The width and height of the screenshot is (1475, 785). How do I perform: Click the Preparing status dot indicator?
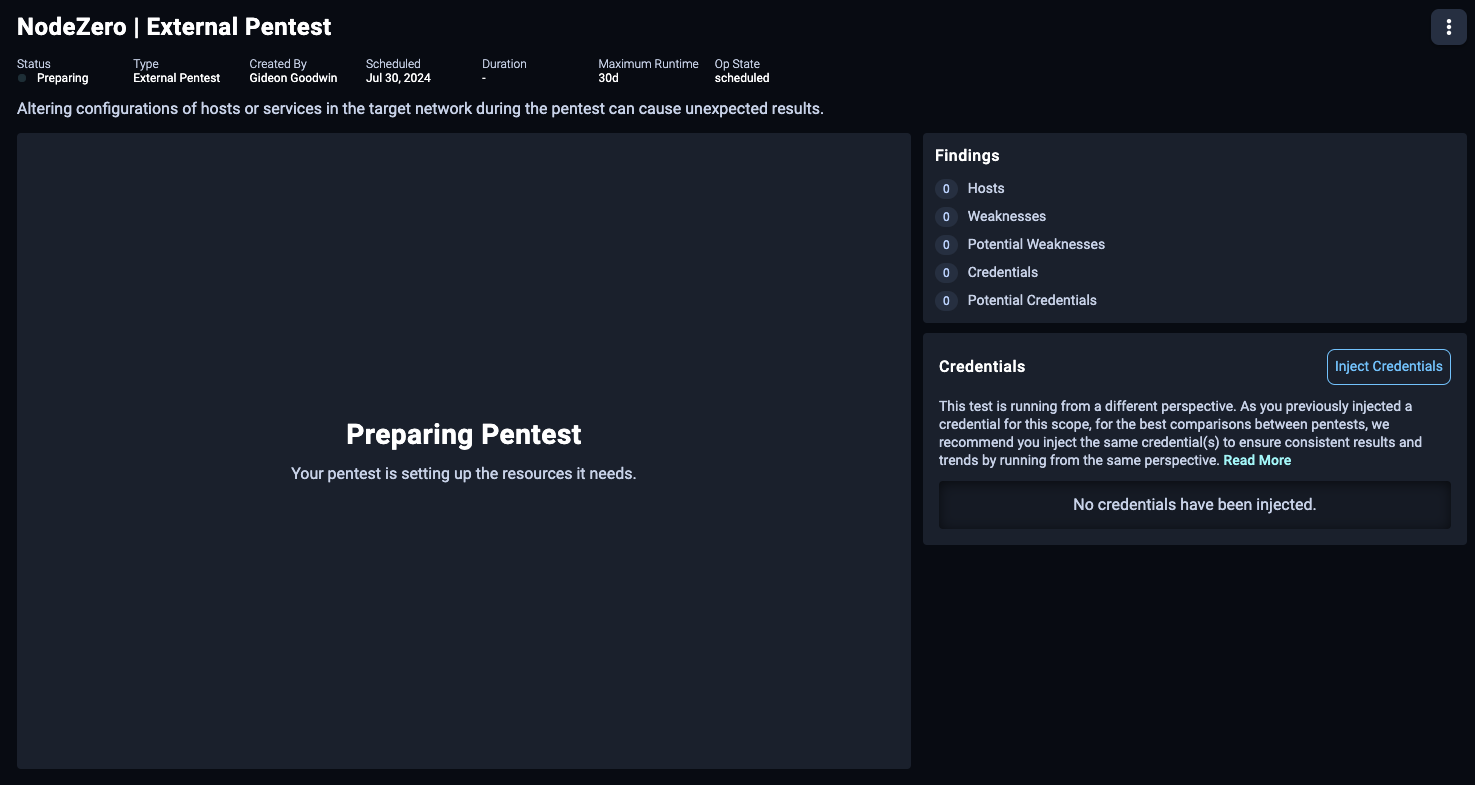tap(22, 78)
